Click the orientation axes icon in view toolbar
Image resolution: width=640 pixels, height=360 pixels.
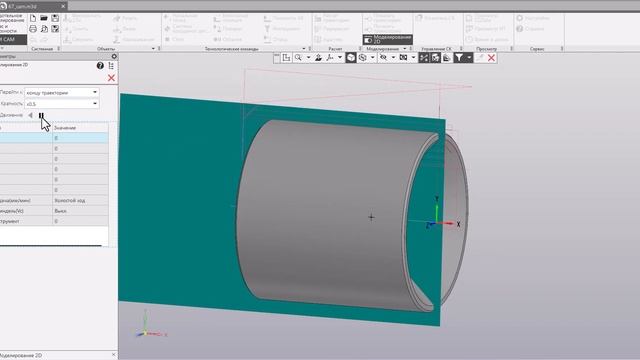pyautogui.click(x=330, y=58)
